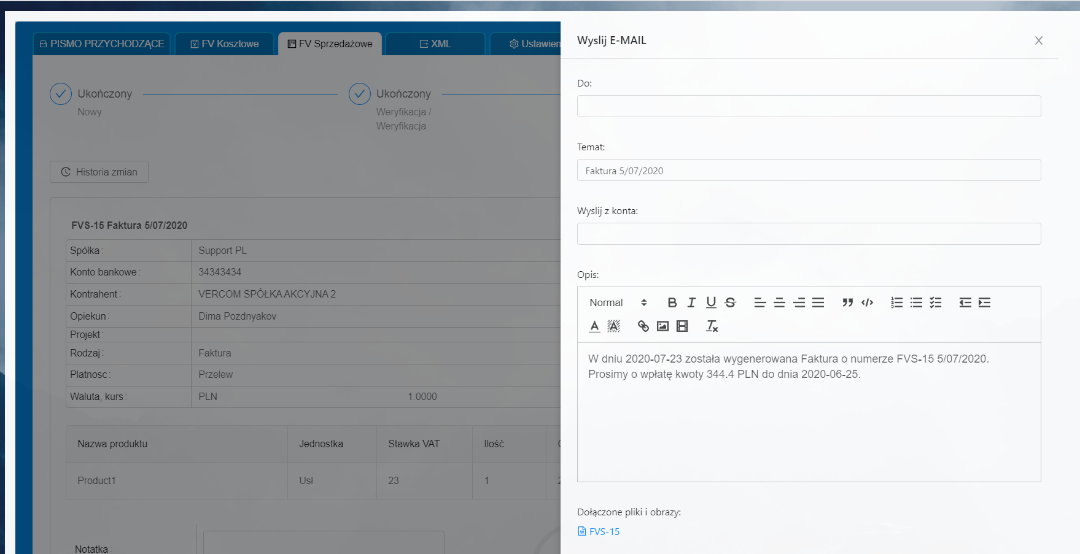Align text left in the editor
The width and height of the screenshot is (1080, 554).
tap(760, 302)
